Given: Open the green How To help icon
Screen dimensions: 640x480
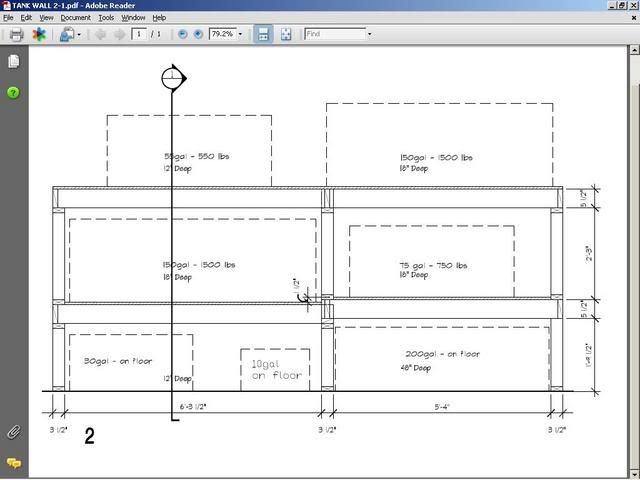Looking at the screenshot, I should pyautogui.click(x=13, y=93).
